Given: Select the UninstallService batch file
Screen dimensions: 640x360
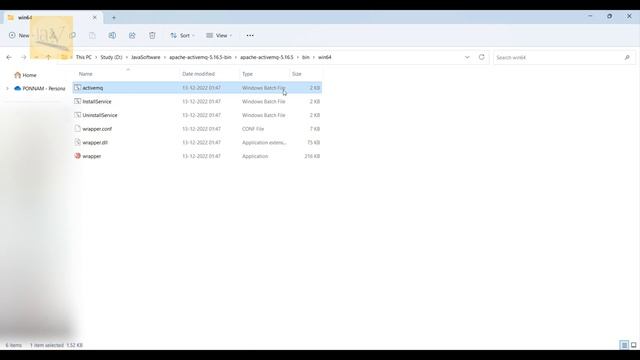Looking at the screenshot, I should pyautogui.click(x=197, y=115).
